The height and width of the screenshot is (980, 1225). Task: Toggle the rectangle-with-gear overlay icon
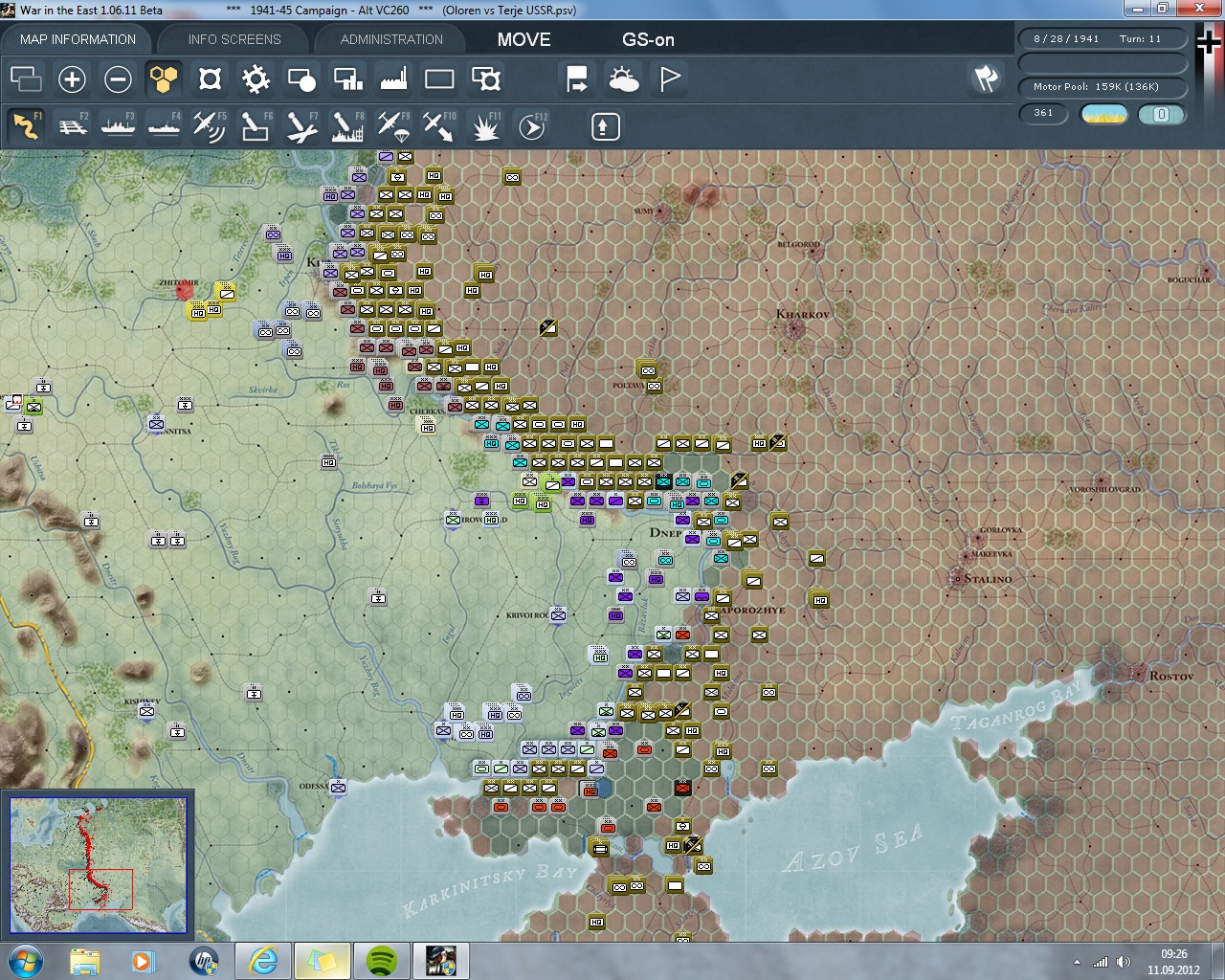[x=486, y=79]
